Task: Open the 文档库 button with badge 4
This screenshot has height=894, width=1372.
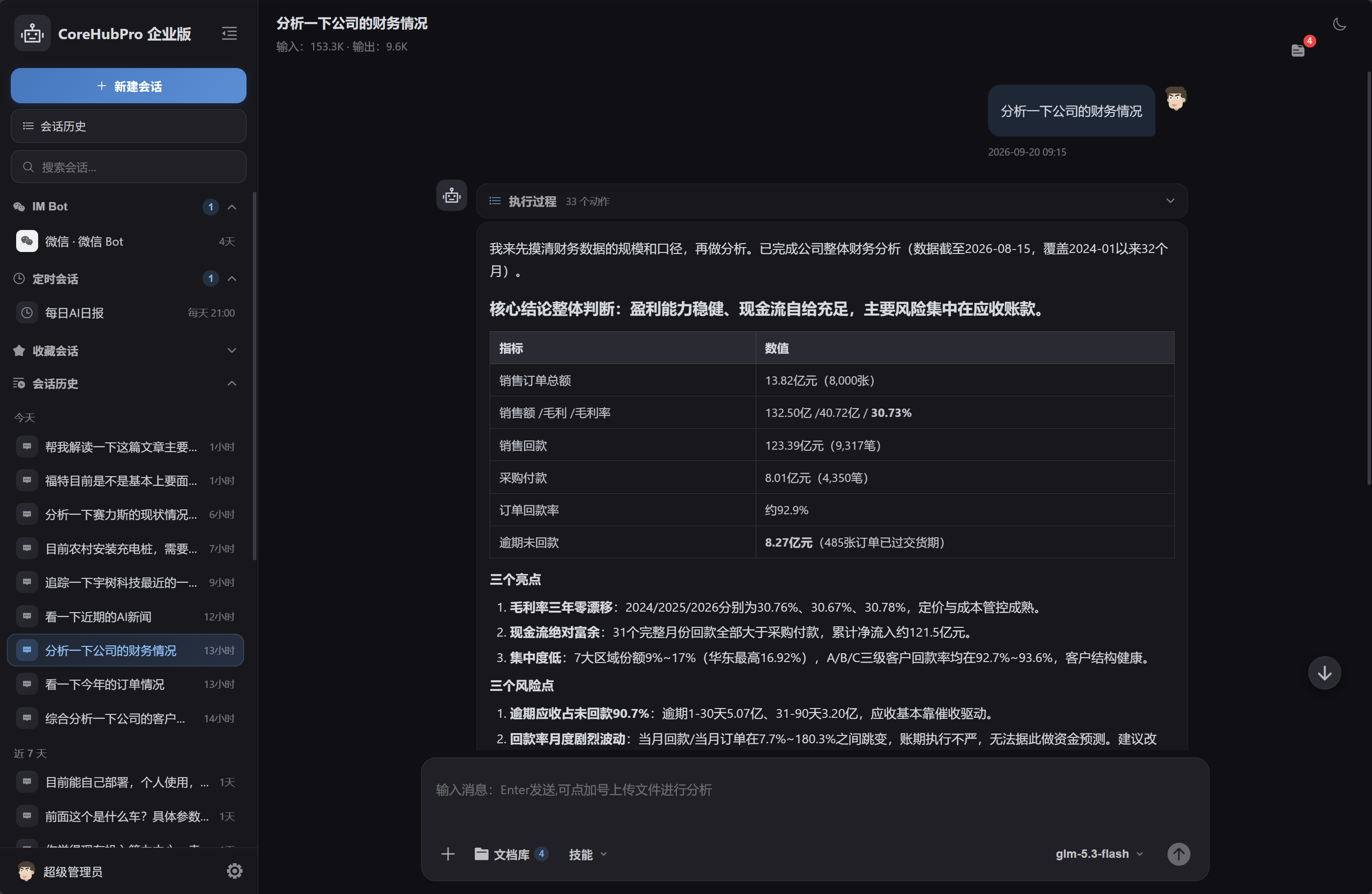Action: coord(511,853)
